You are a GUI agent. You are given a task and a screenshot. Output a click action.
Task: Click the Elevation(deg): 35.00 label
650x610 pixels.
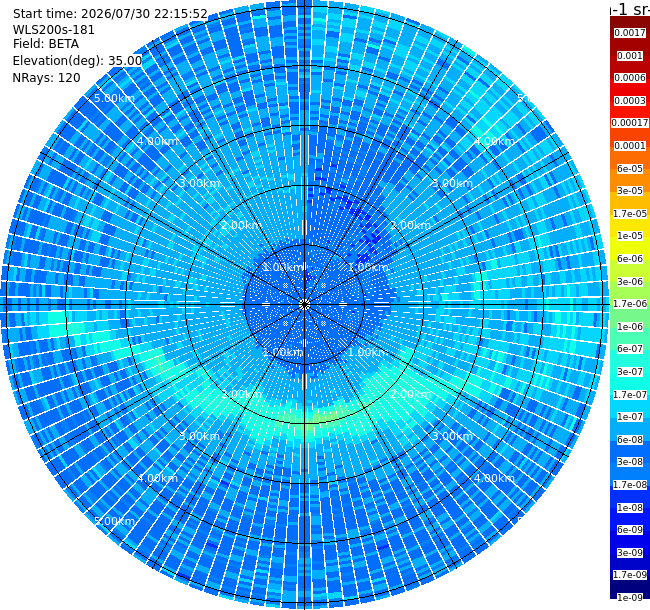point(78,61)
